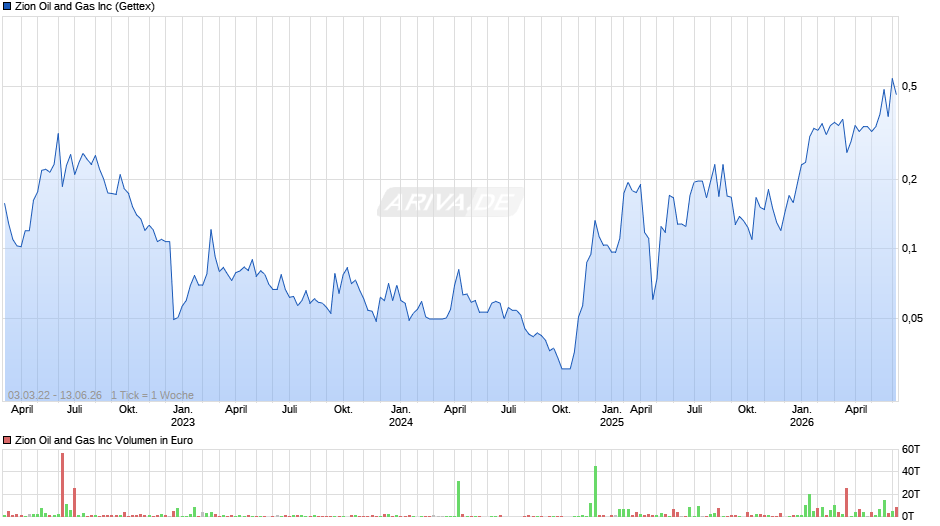Click the price axis label '0,05'

point(912,318)
